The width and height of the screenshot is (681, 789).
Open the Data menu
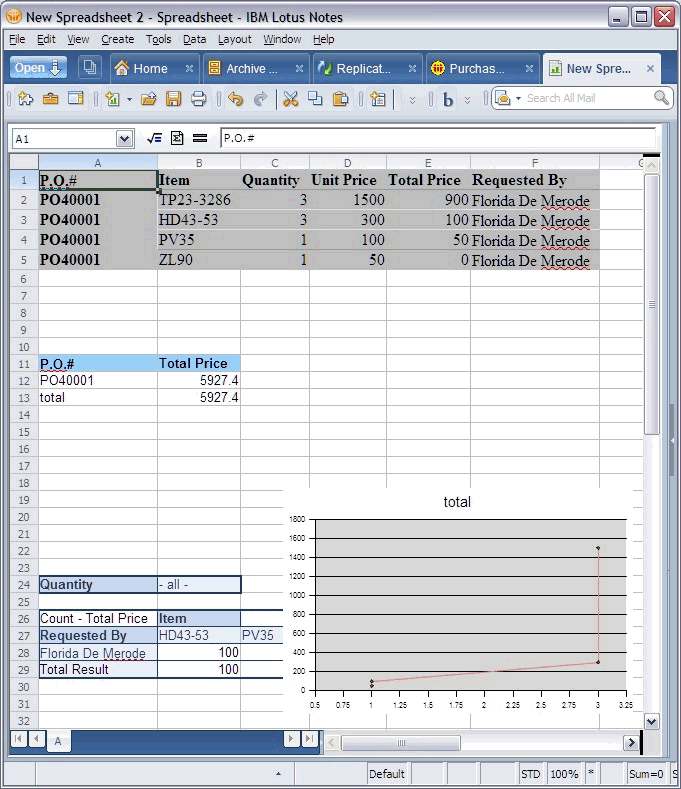coord(194,39)
